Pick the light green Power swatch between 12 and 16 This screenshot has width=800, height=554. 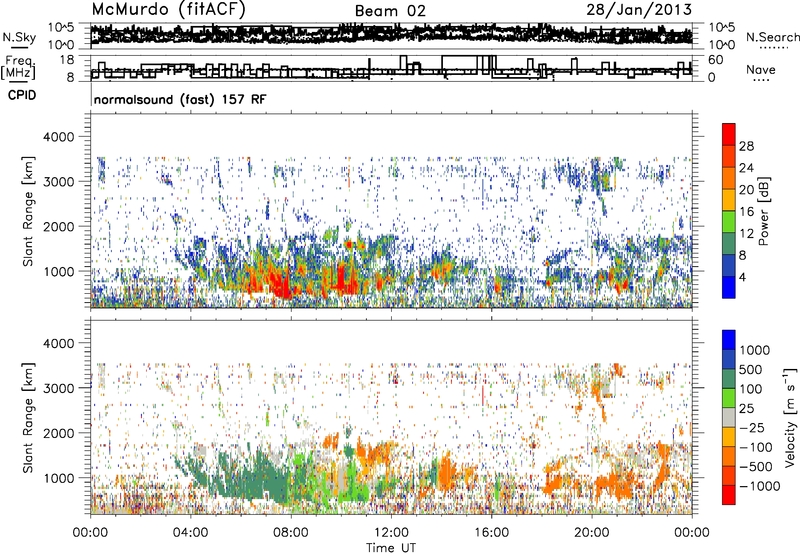click(x=729, y=221)
